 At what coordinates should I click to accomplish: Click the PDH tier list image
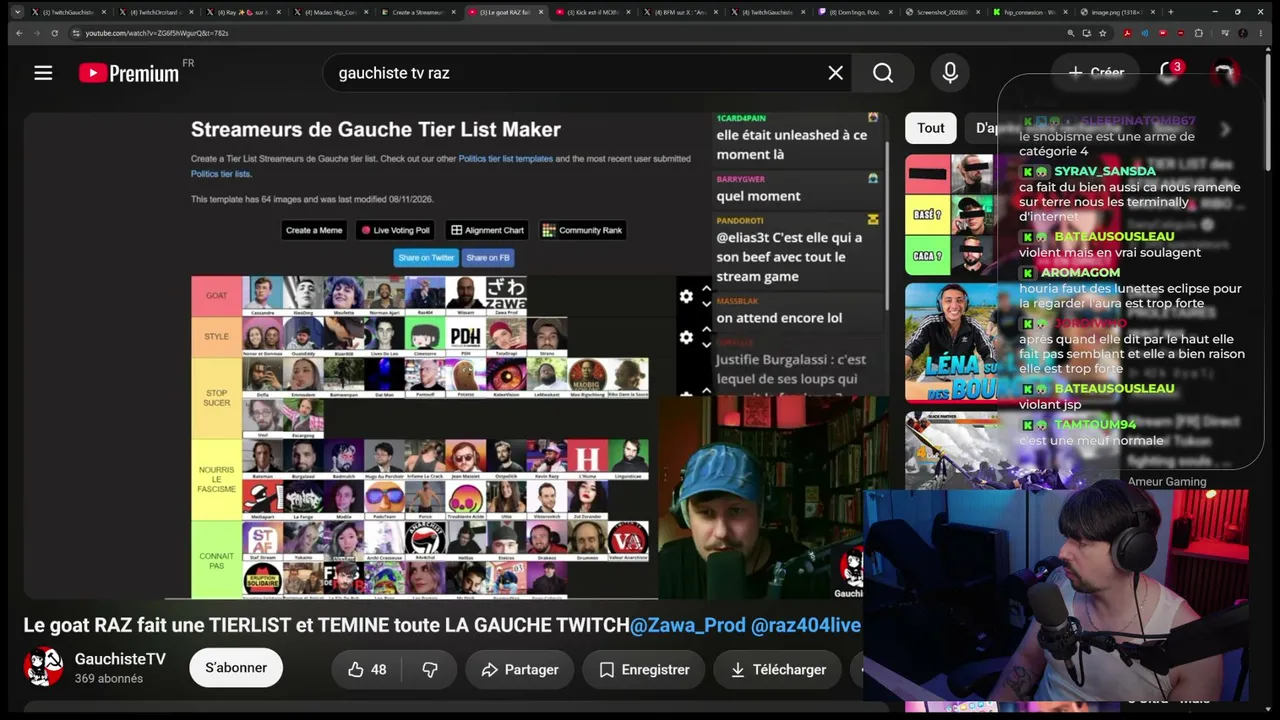tap(465, 336)
